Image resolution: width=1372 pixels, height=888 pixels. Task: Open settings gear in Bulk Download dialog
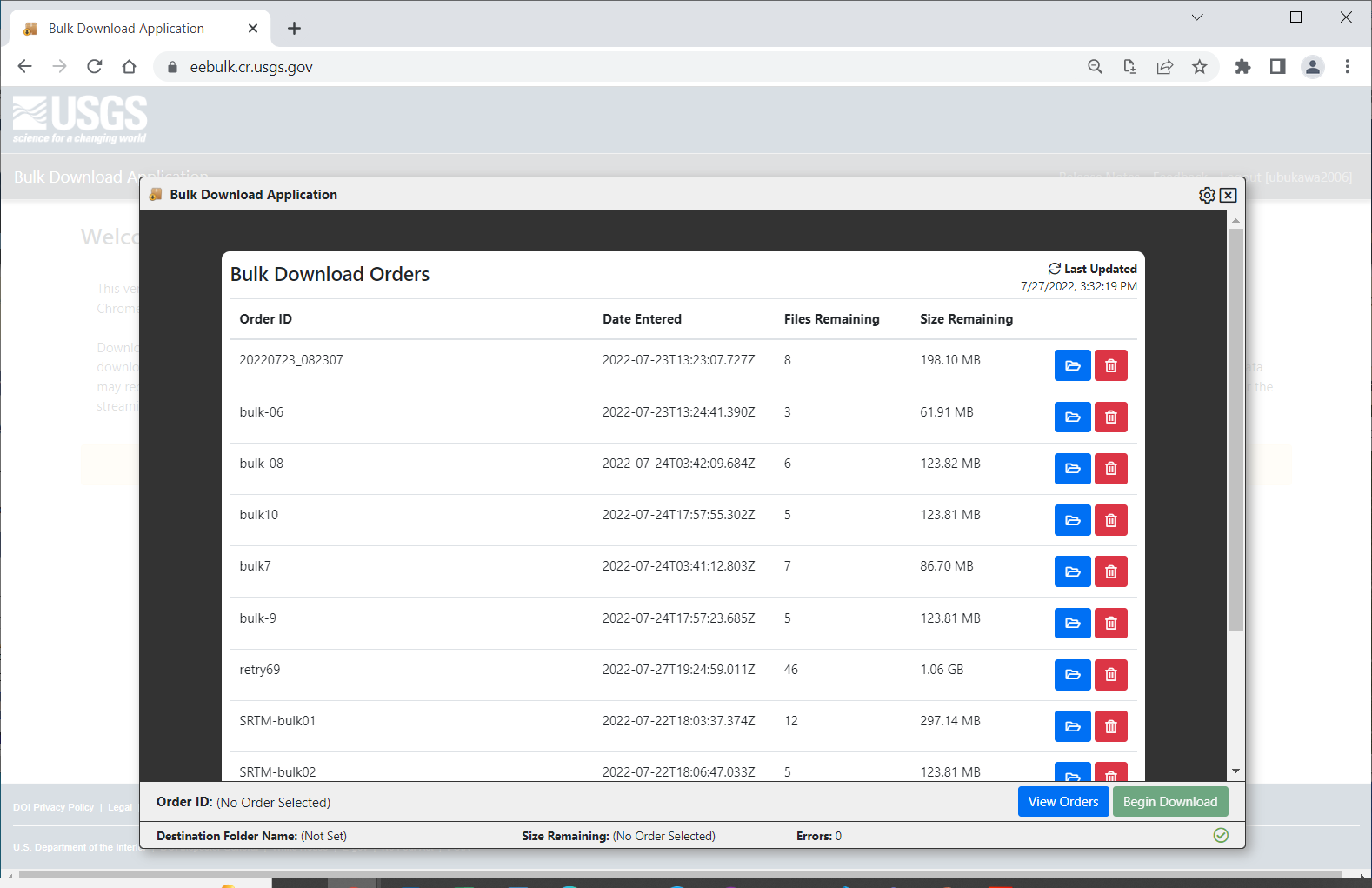pos(1207,195)
